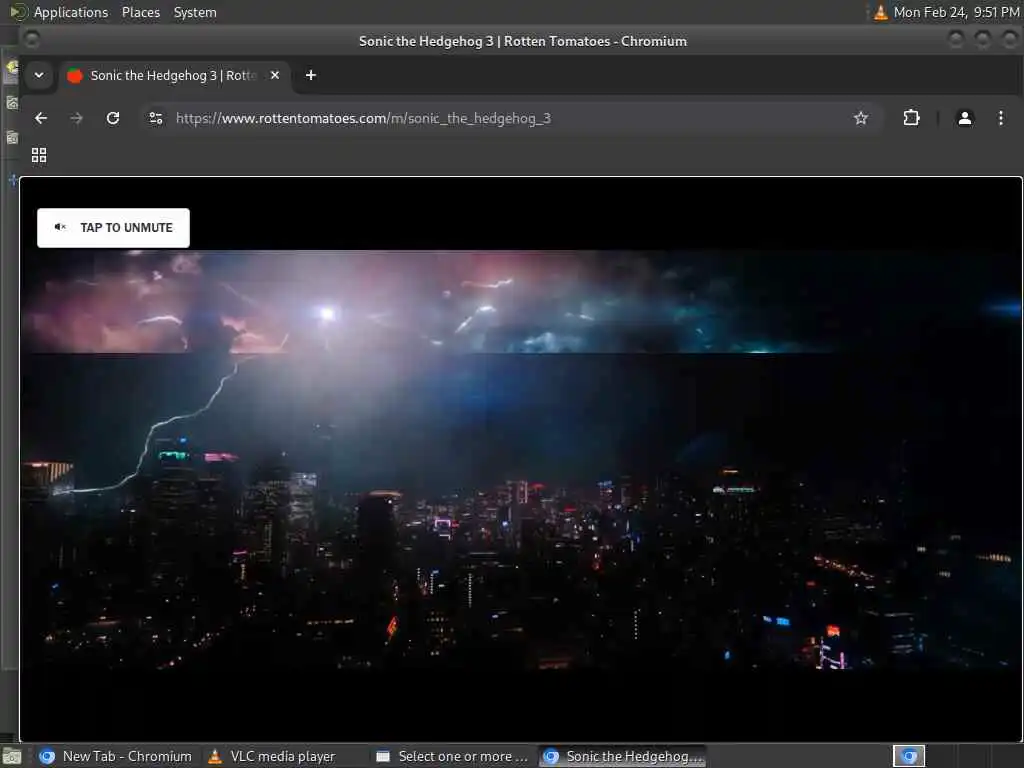
Task: Open the Chromium profile icon
Action: pyautogui.click(x=965, y=118)
